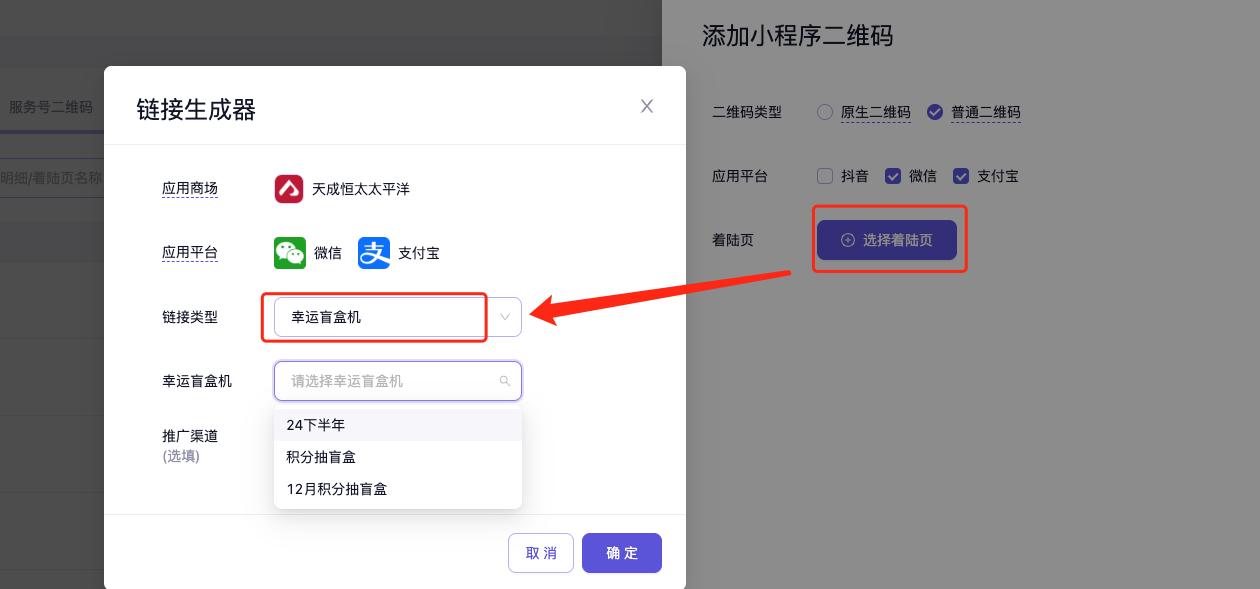Click the search magnifier icon in 幸运盲盒机 field
The width and height of the screenshot is (1260, 589).
click(x=505, y=381)
